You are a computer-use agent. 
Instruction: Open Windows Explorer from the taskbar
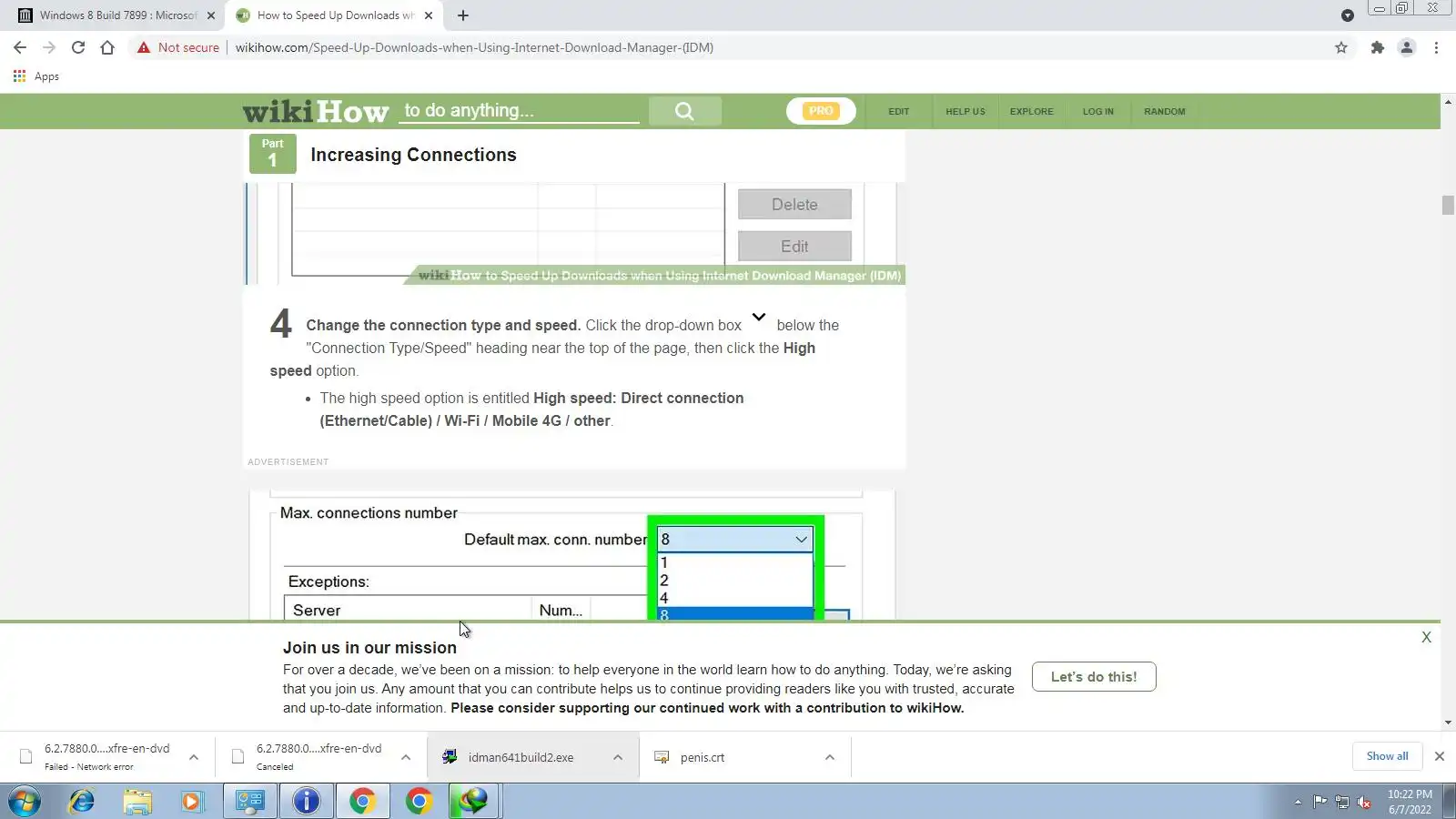click(x=137, y=802)
